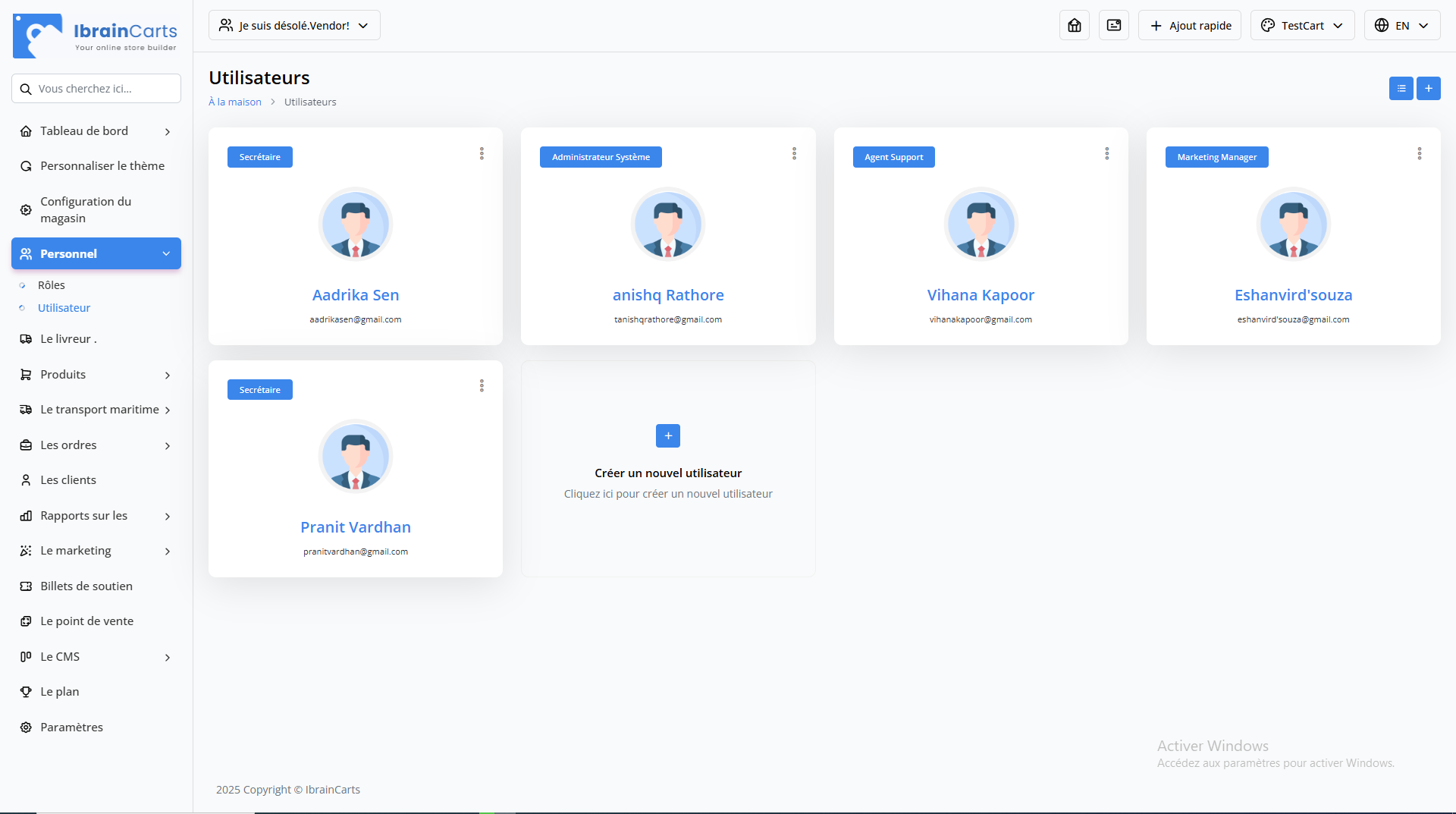
Task: Open three-dot menu on Aadrika Sen card
Action: point(482,154)
